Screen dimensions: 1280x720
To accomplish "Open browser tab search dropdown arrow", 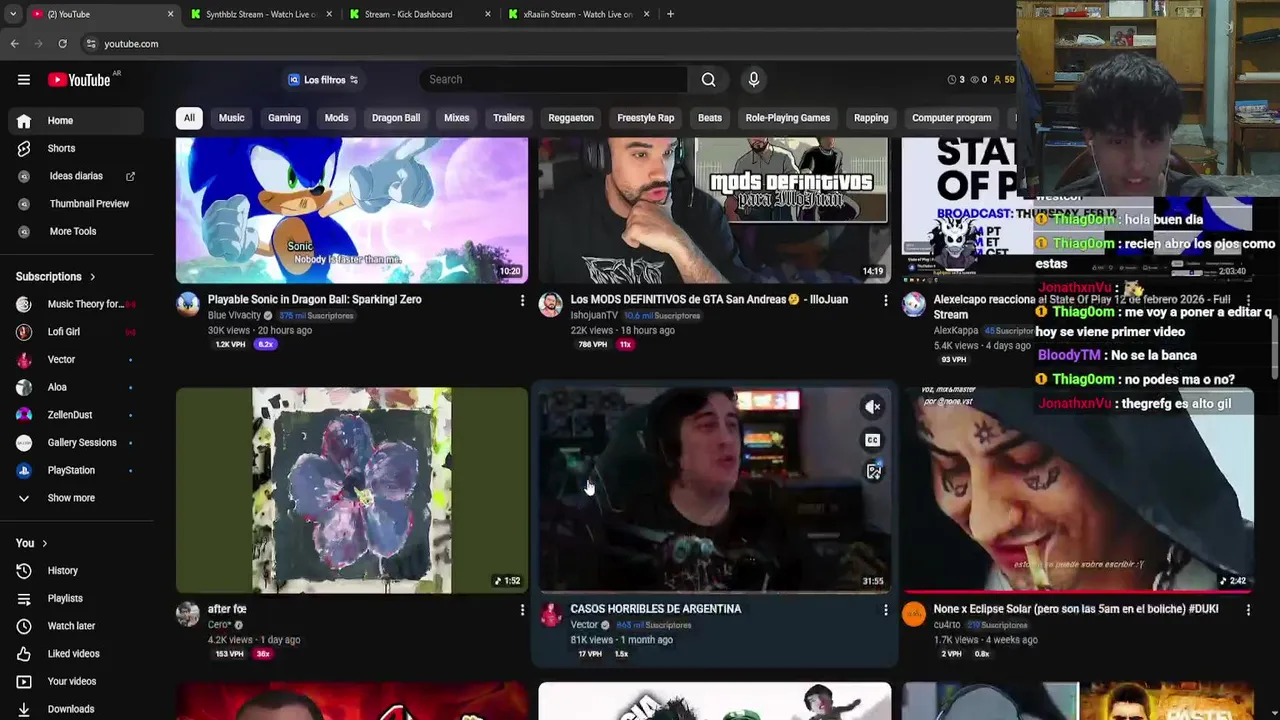I will click(x=14, y=14).
